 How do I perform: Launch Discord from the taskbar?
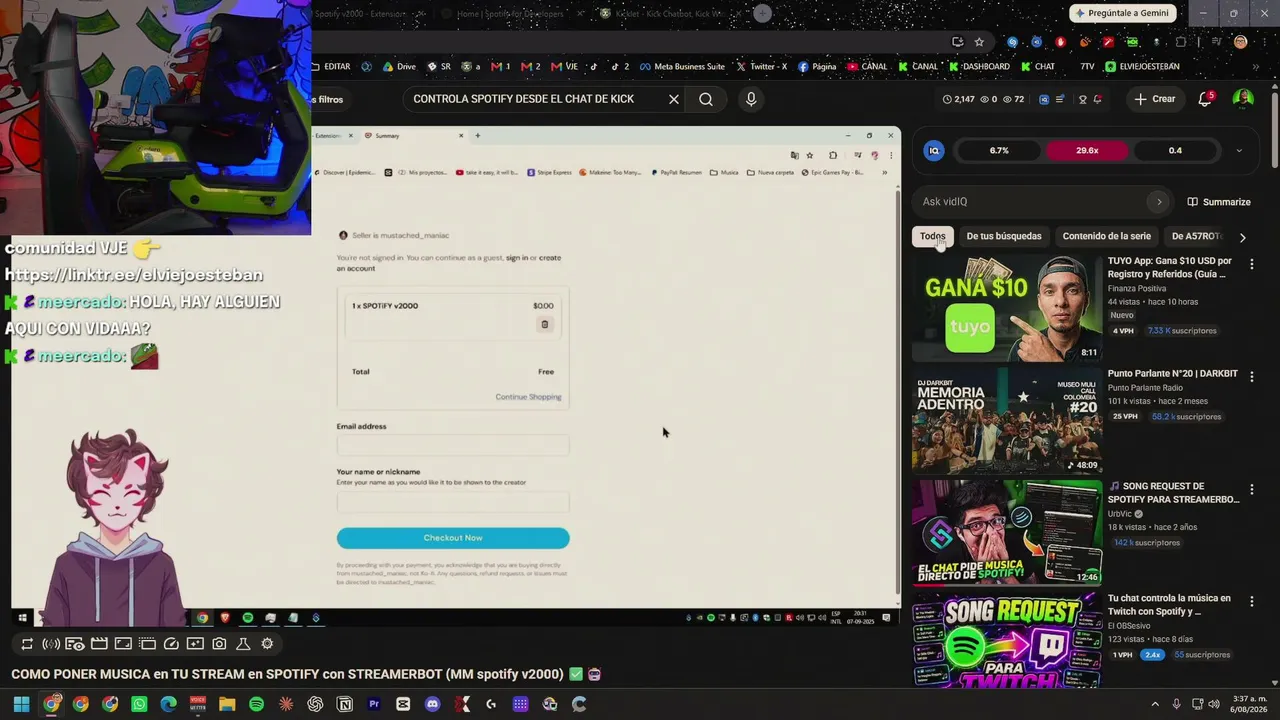click(432, 704)
